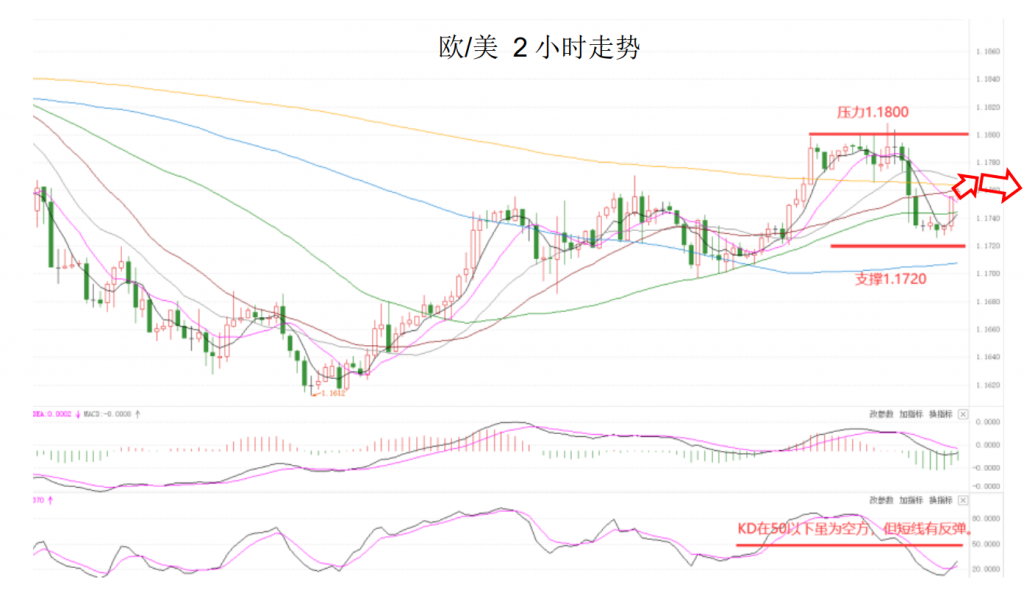The height and width of the screenshot is (590, 1024).
Task: Click the 50.0000 KD axis label
Action: pyautogui.click(x=986, y=544)
